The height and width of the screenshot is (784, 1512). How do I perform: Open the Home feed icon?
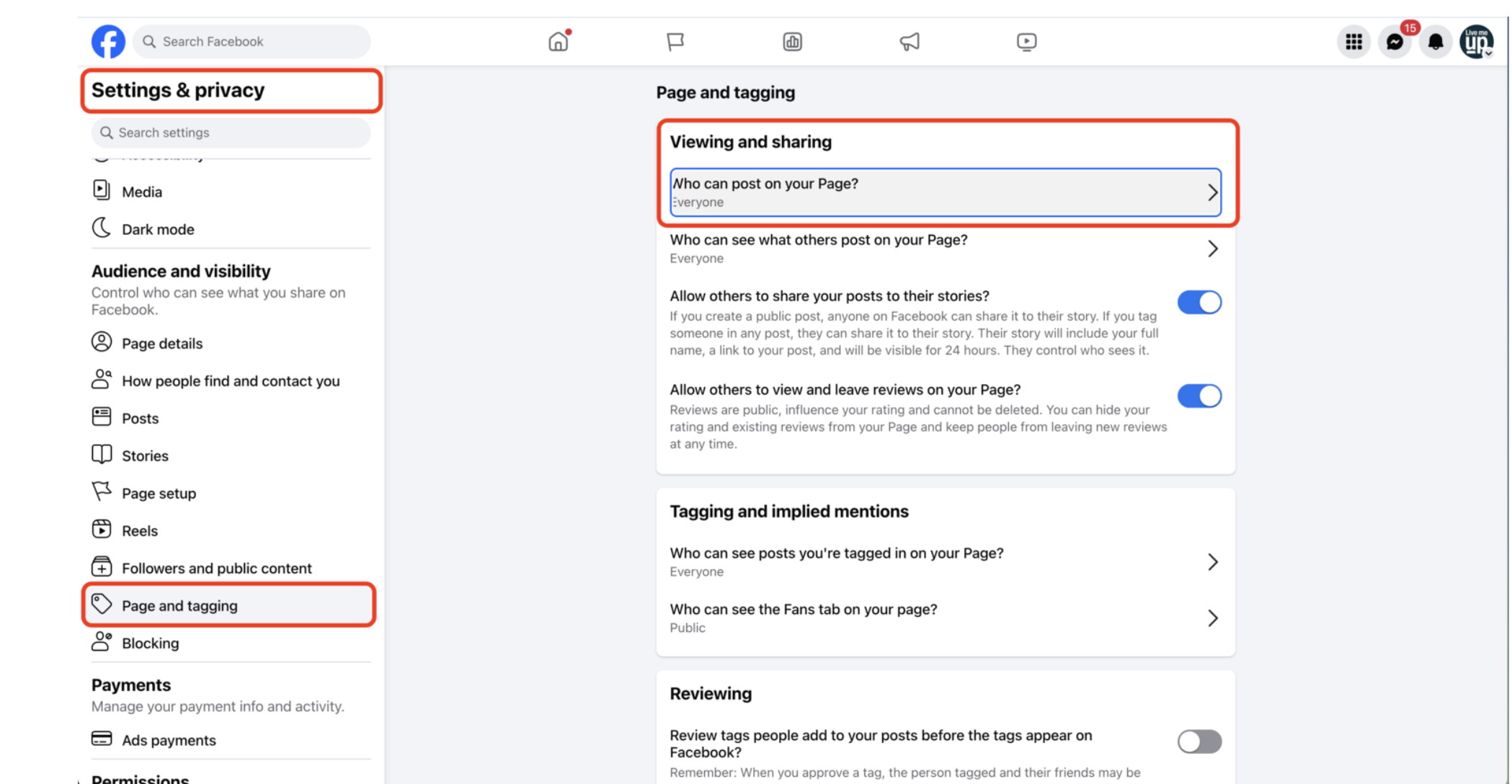558,42
